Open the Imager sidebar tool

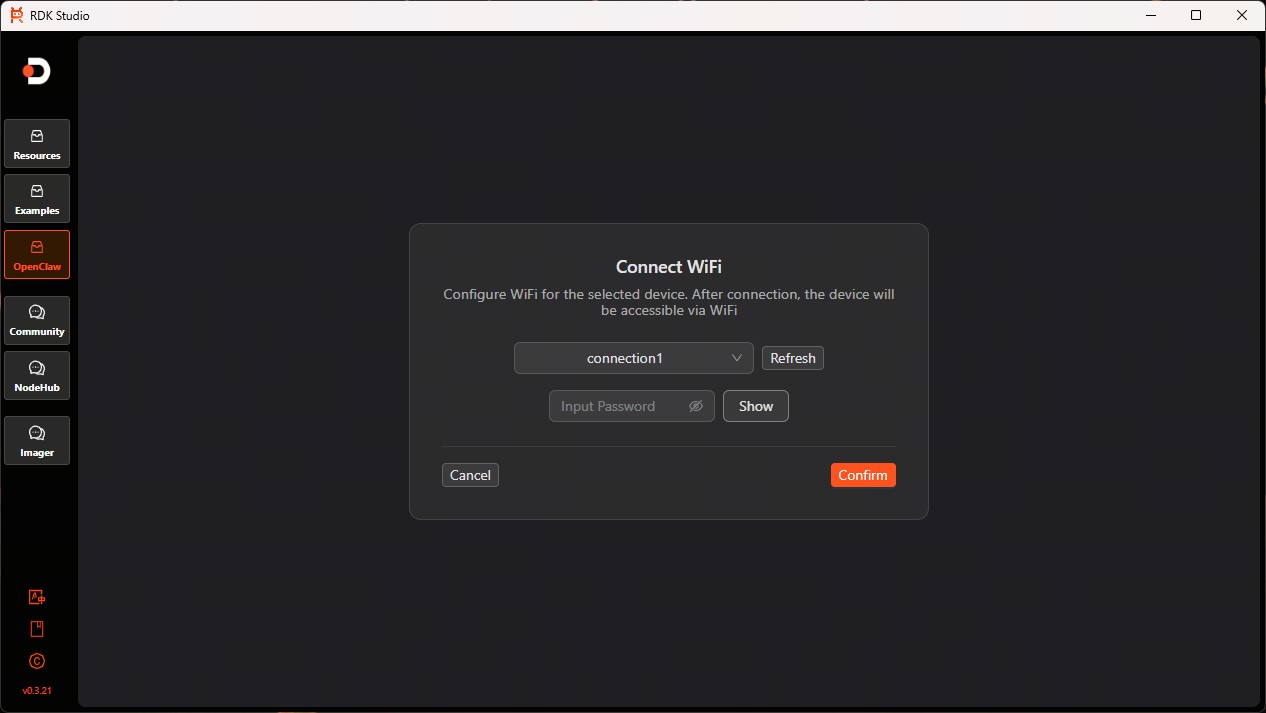point(37,441)
